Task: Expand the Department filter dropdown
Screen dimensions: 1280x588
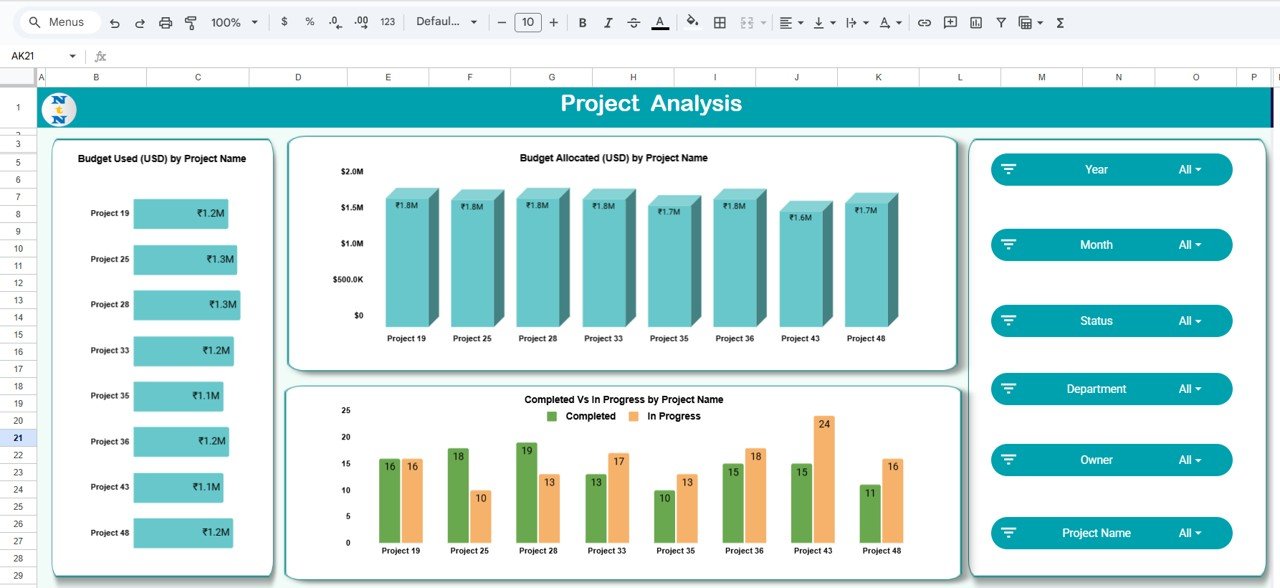Action: pos(1190,389)
